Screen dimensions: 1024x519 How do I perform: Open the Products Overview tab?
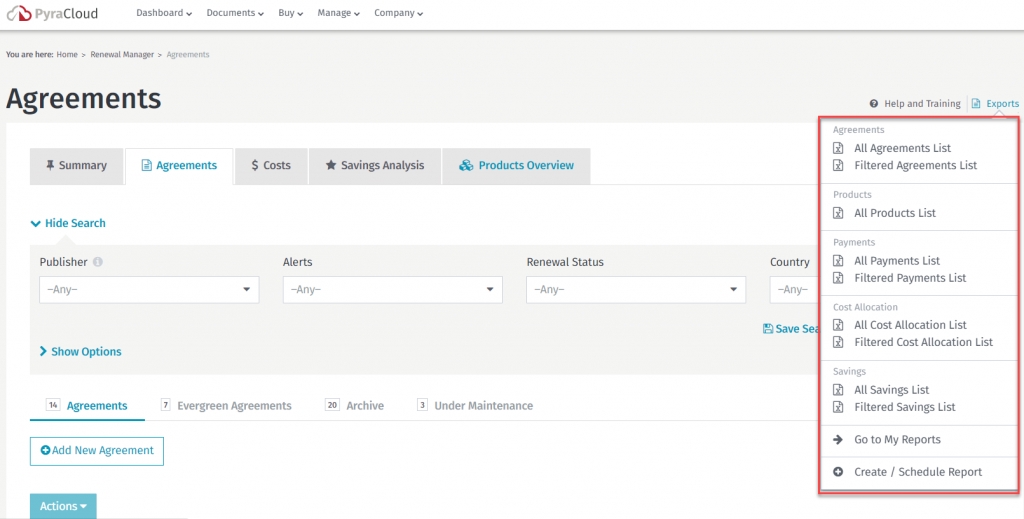point(516,166)
